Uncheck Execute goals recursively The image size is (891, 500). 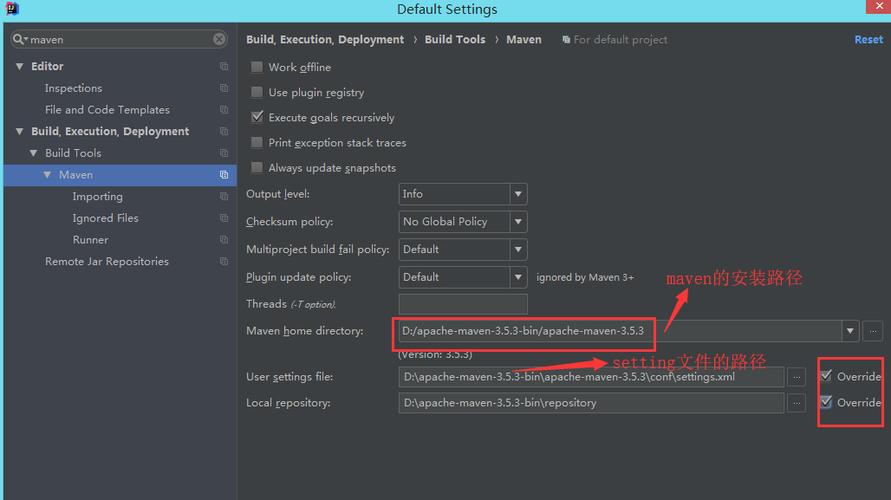(x=257, y=117)
